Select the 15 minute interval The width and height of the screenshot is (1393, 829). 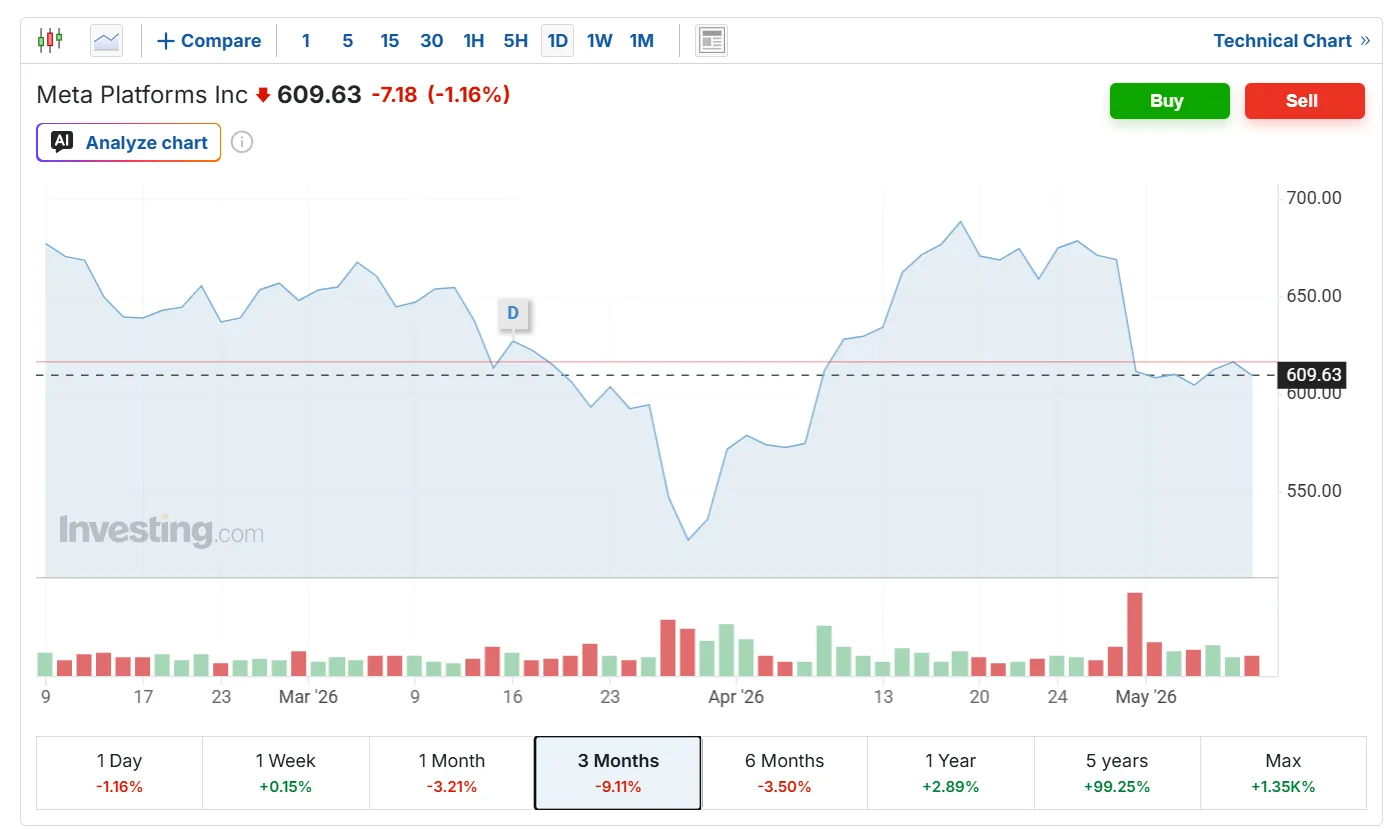[390, 41]
